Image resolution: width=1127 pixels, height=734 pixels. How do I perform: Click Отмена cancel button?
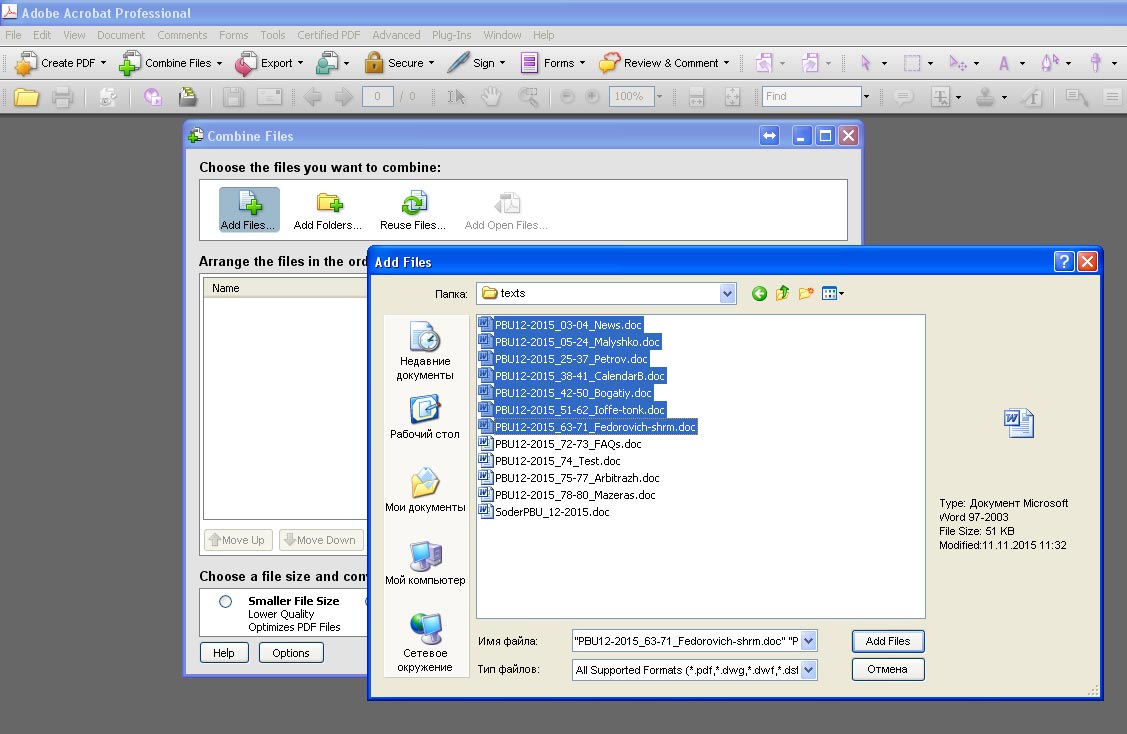point(888,669)
